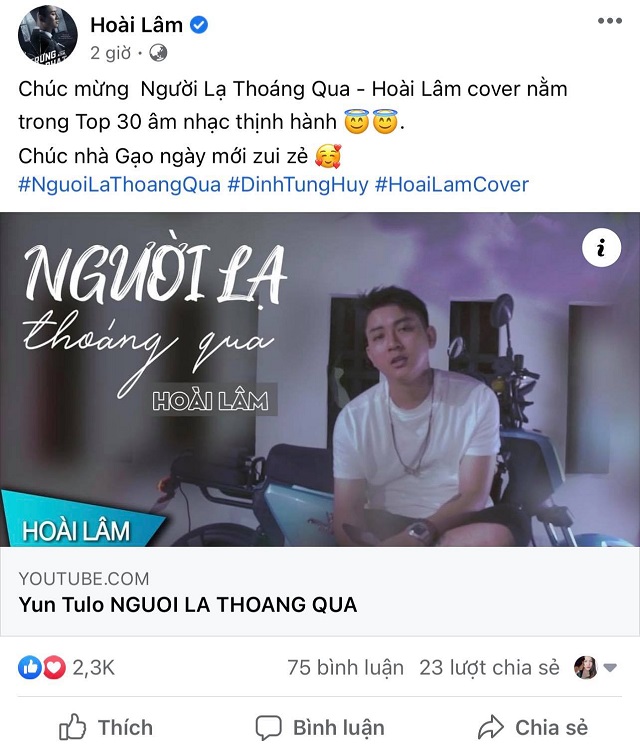Click the public globe privacy icon

click(157, 53)
